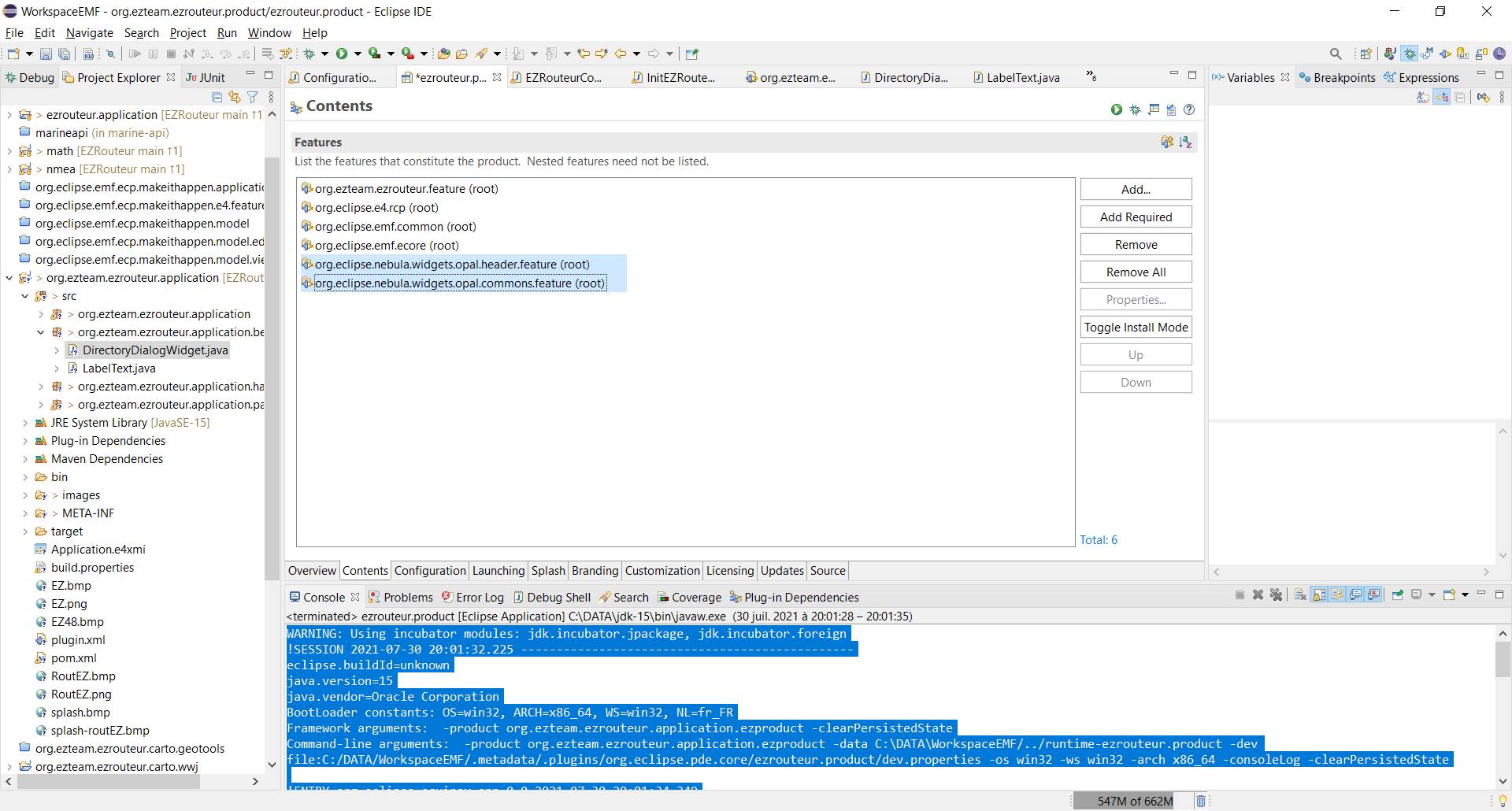Click the Skip All Breakpoints toolbar icon
Viewport: 1512px width, 811px height.
click(x=110, y=54)
